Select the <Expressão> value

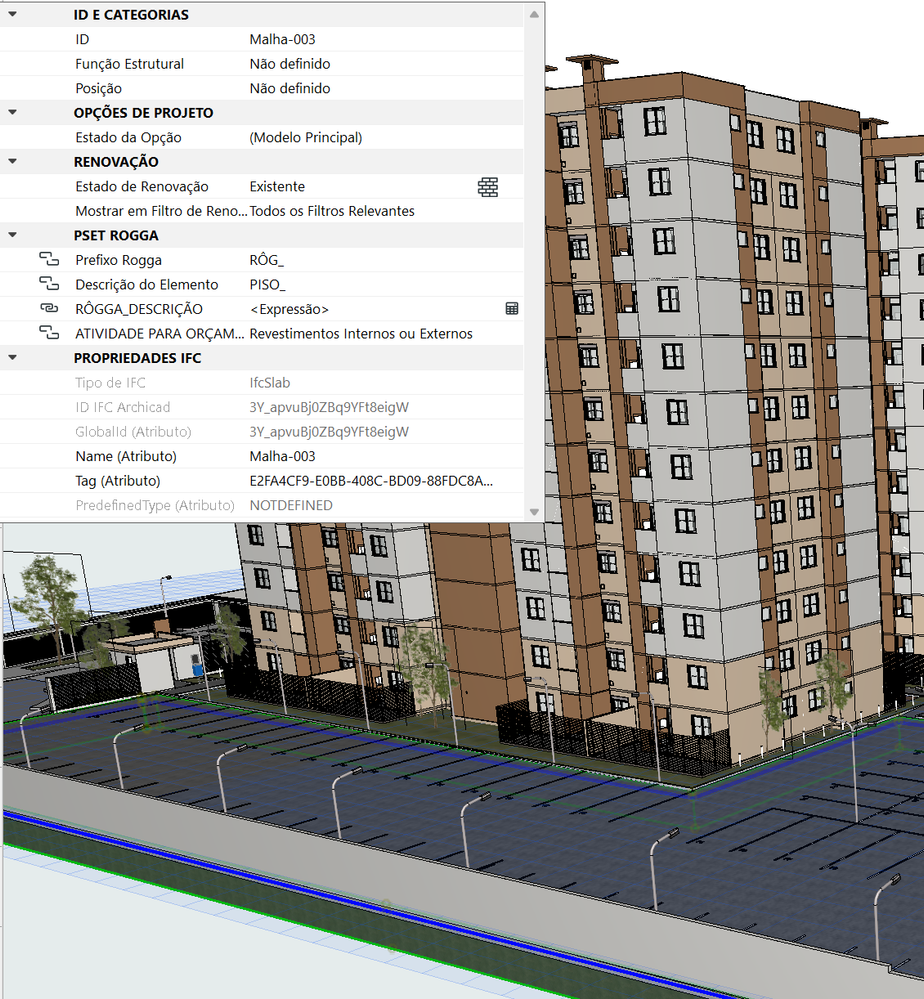(289, 309)
